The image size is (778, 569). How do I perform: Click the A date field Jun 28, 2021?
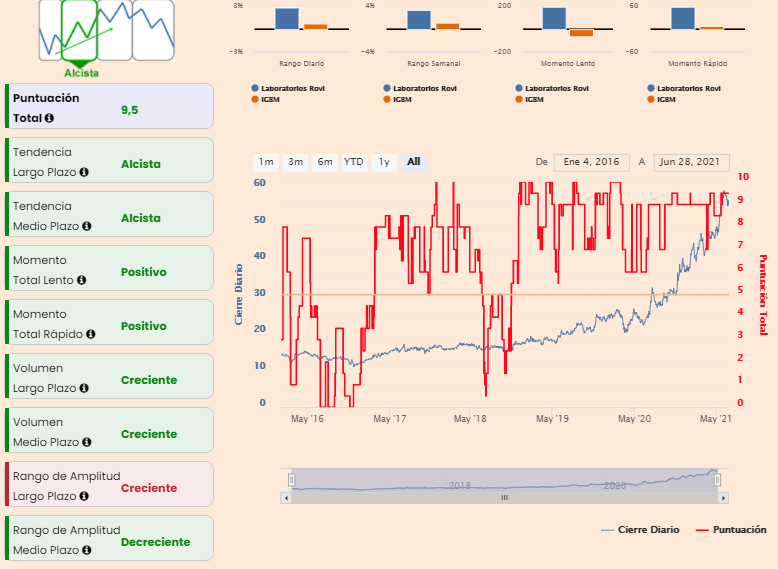pyautogui.click(x=692, y=162)
